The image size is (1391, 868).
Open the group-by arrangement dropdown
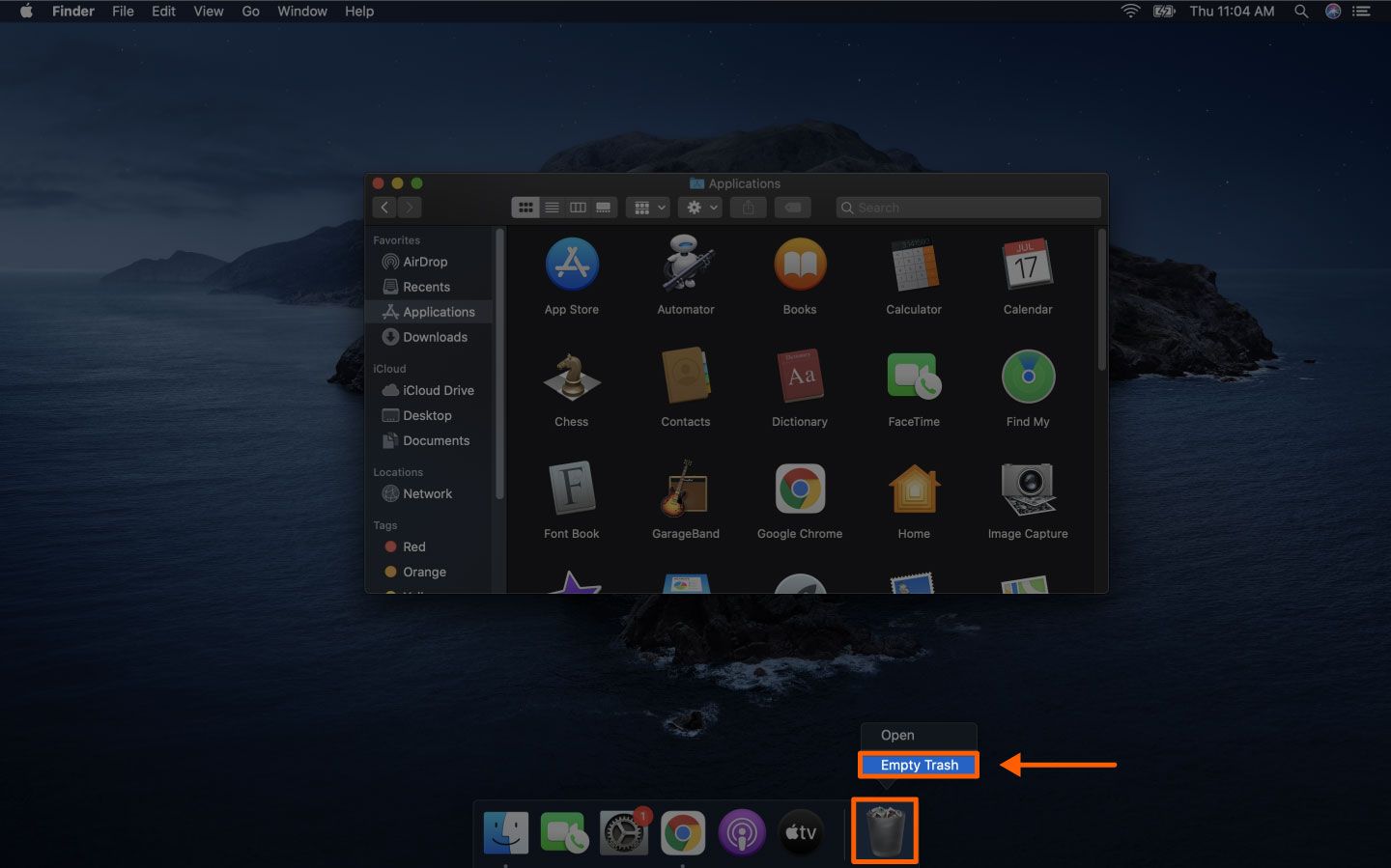pos(648,208)
